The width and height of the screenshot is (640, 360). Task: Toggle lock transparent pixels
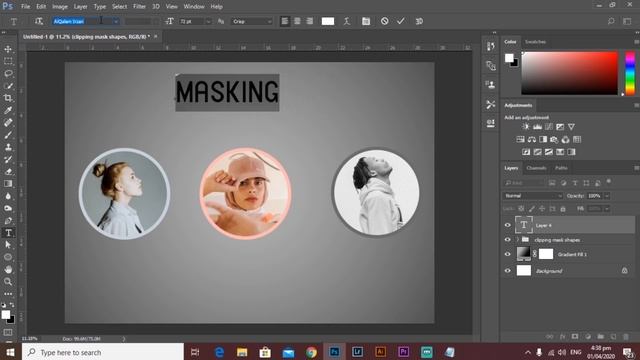(521, 209)
